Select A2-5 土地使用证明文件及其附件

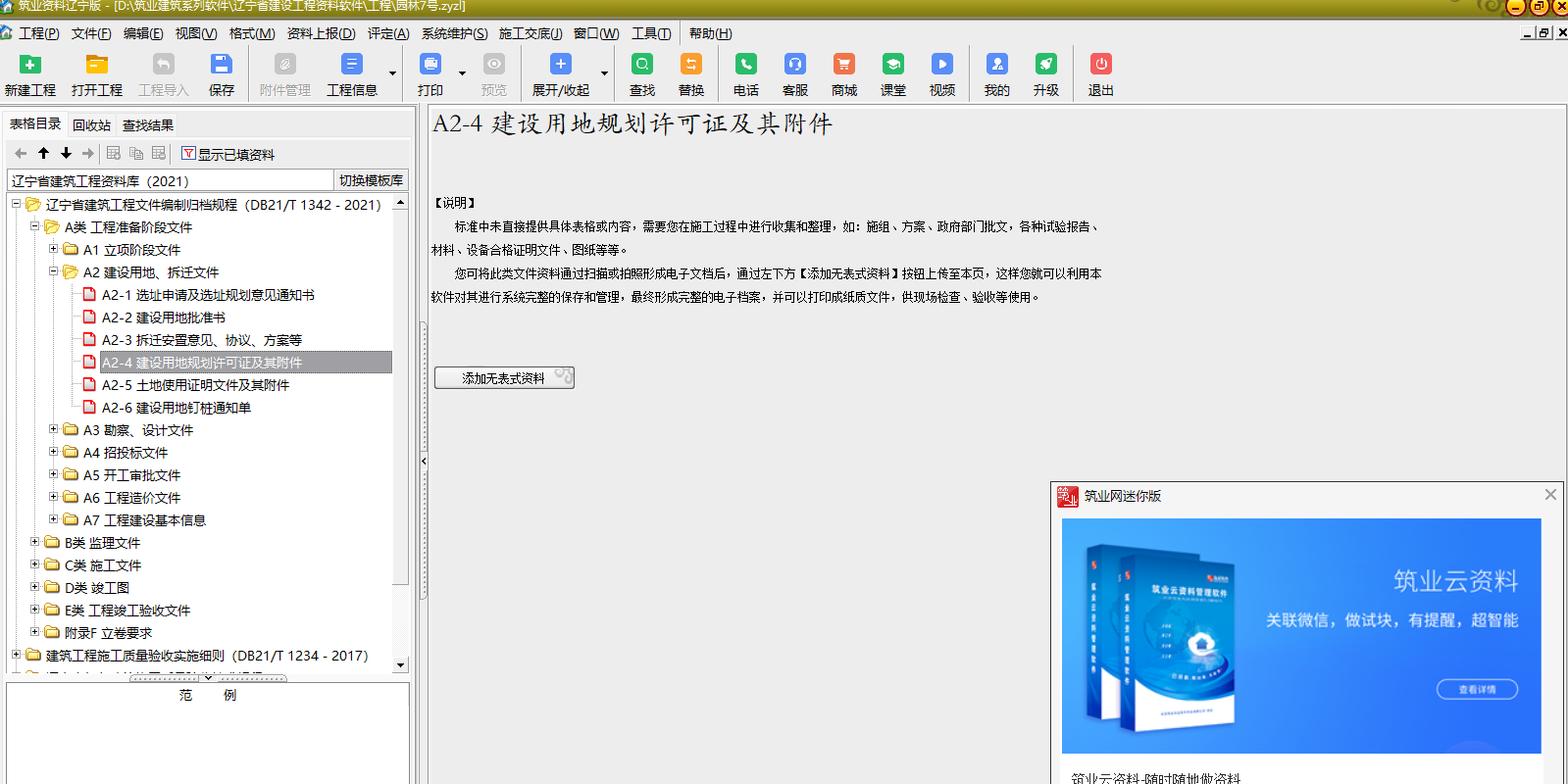pyautogui.click(x=195, y=385)
